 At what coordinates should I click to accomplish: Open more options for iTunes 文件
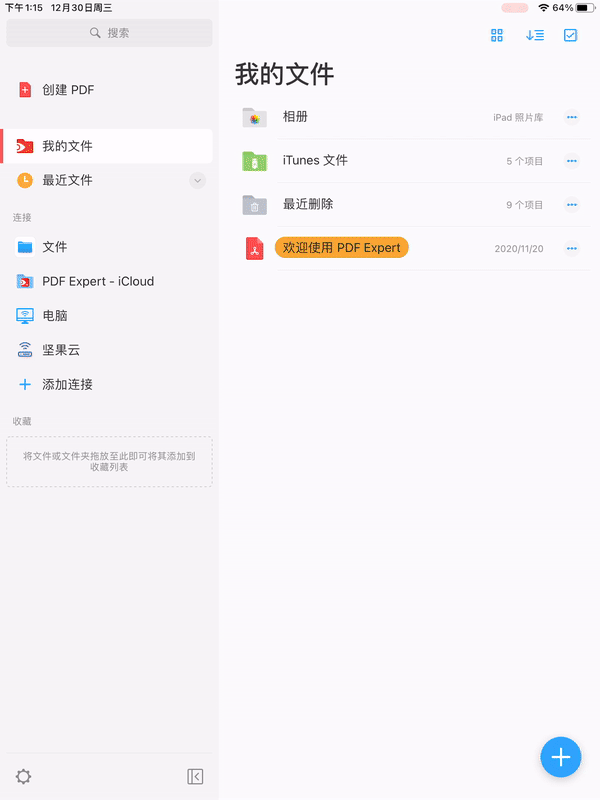point(572,161)
